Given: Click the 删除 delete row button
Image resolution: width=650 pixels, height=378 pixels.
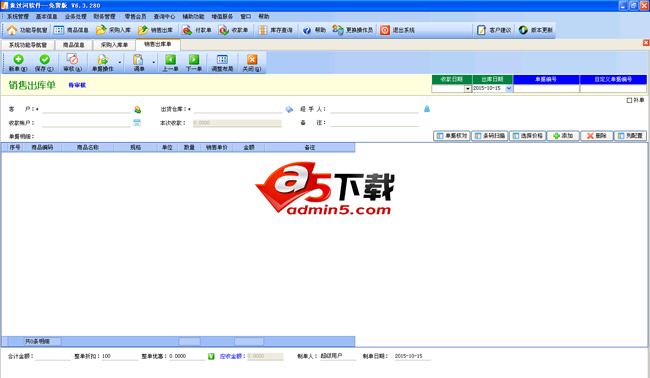Looking at the screenshot, I should [597, 136].
